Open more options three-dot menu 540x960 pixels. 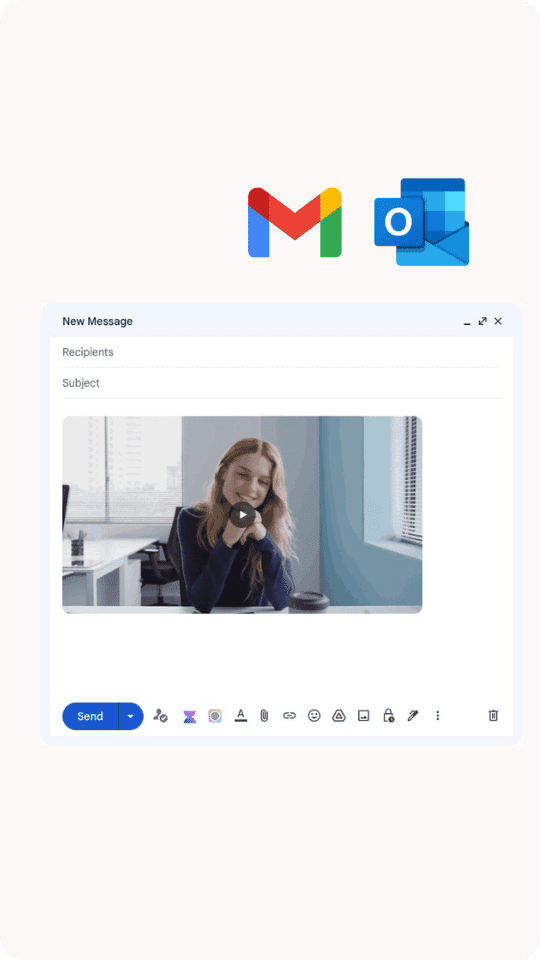[x=437, y=715]
